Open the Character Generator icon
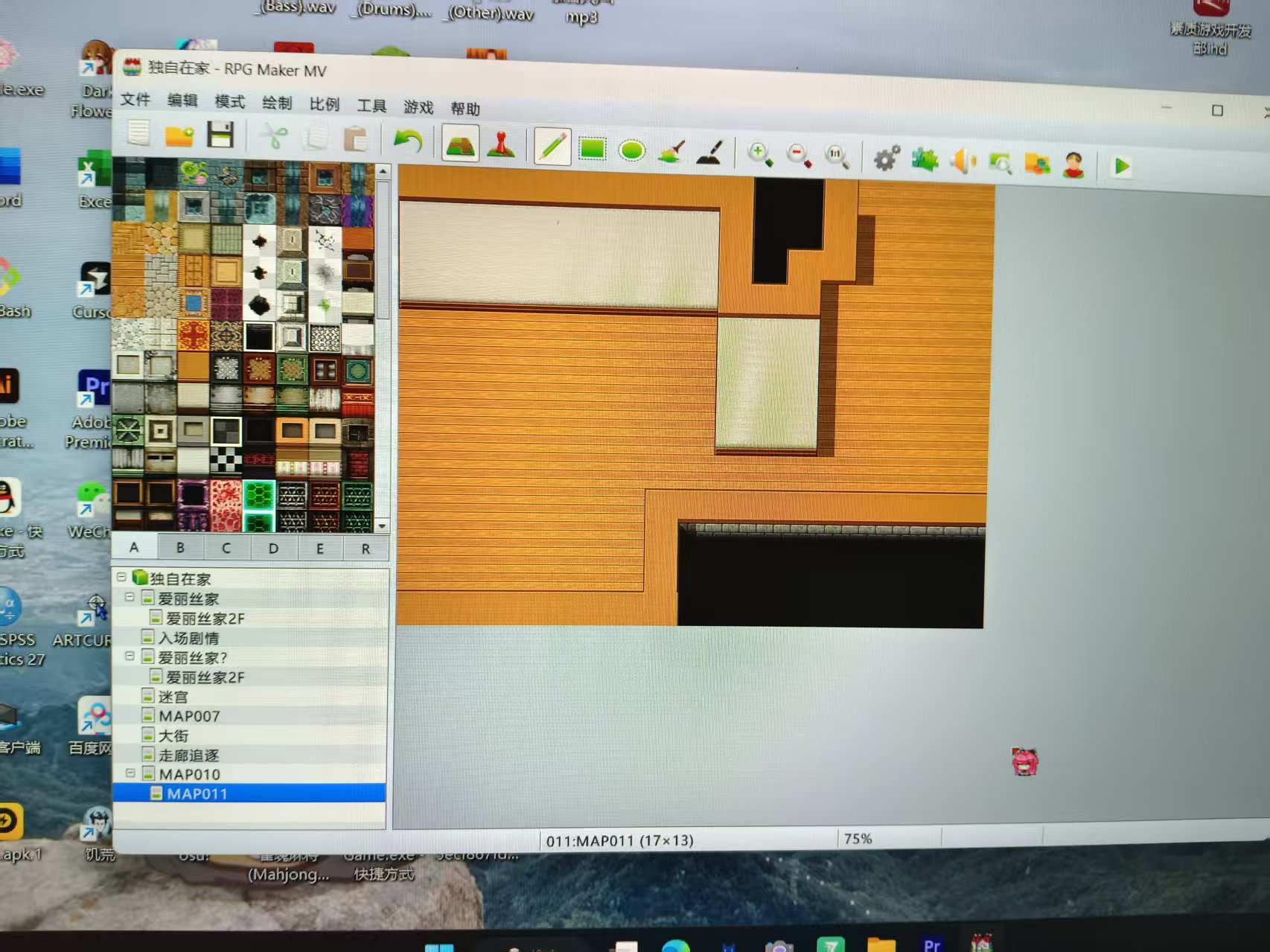This screenshot has width=1270, height=952. pos(1073,164)
